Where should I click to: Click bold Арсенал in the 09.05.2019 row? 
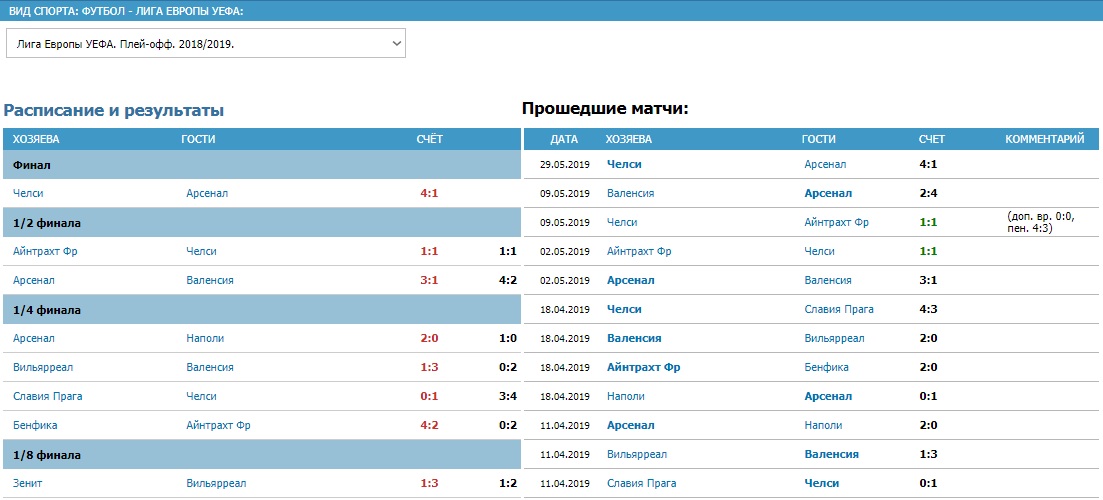pyautogui.click(x=828, y=193)
